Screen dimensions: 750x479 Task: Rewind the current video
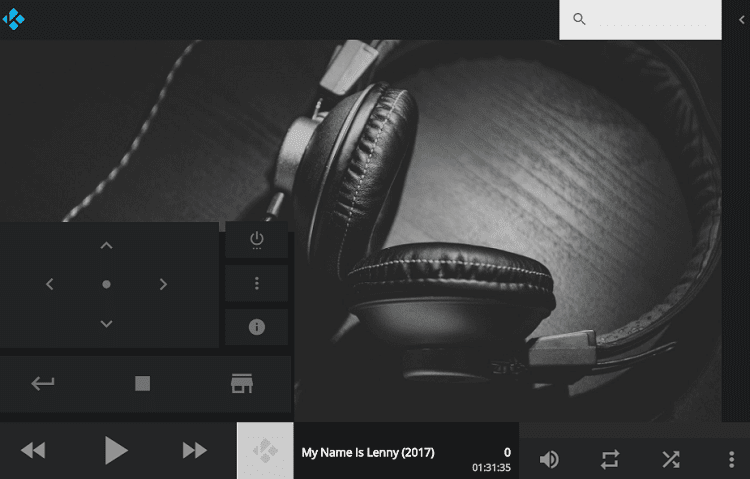tap(33, 451)
